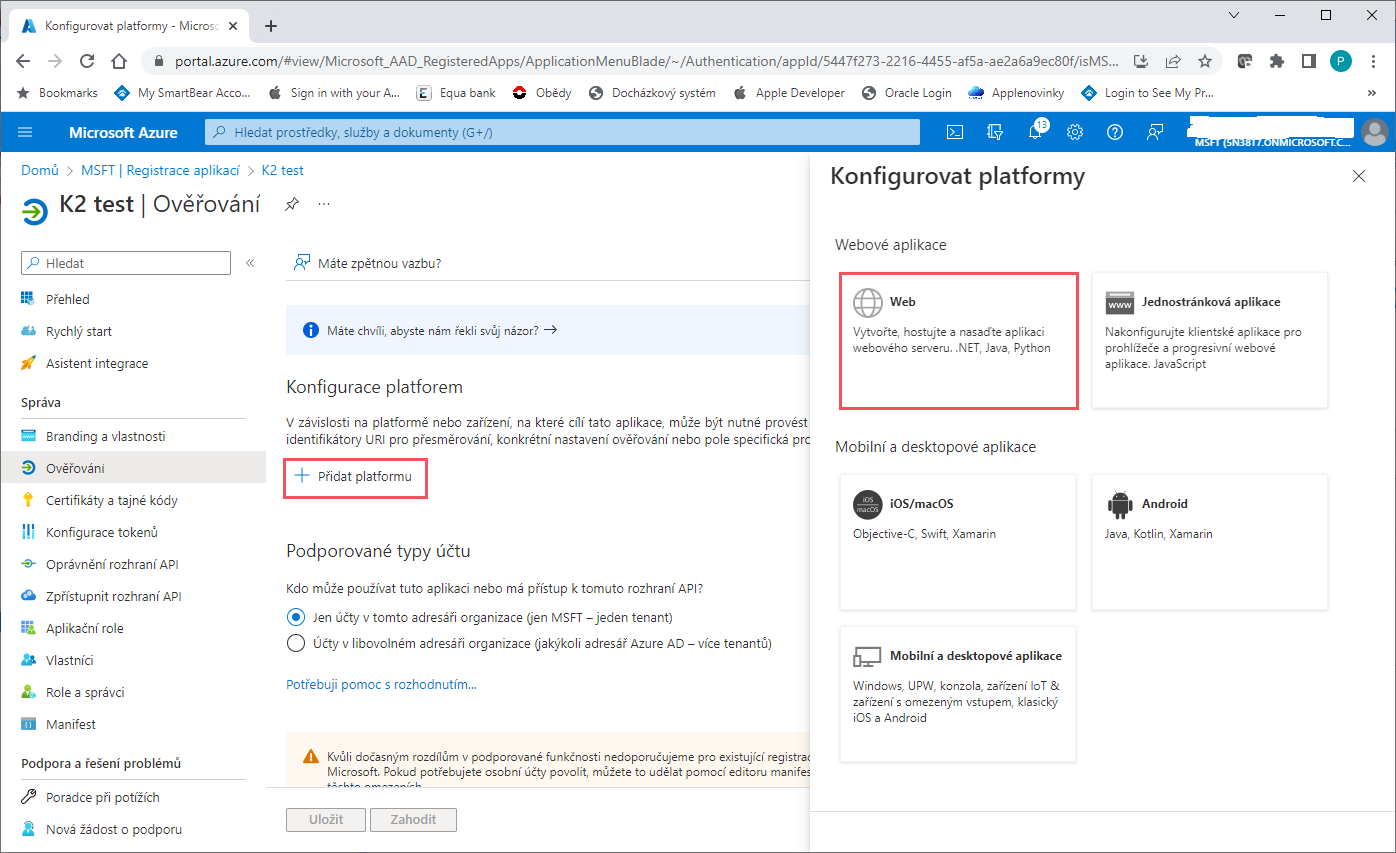
Task: Select multi-tenant accounts radio option
Action: [x=296, y=643]
